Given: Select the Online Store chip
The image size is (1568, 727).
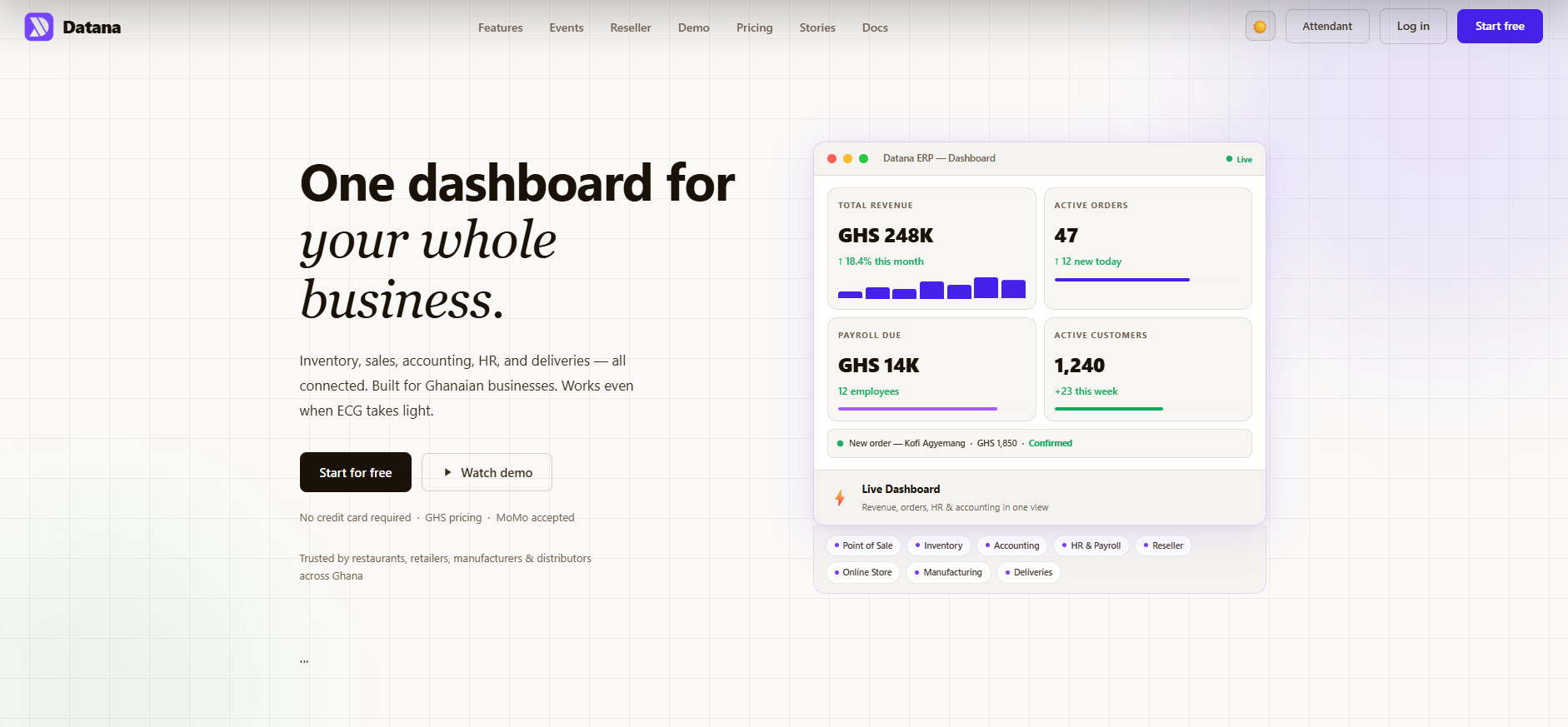Looking at the screenshot, I should pos(863,572).
